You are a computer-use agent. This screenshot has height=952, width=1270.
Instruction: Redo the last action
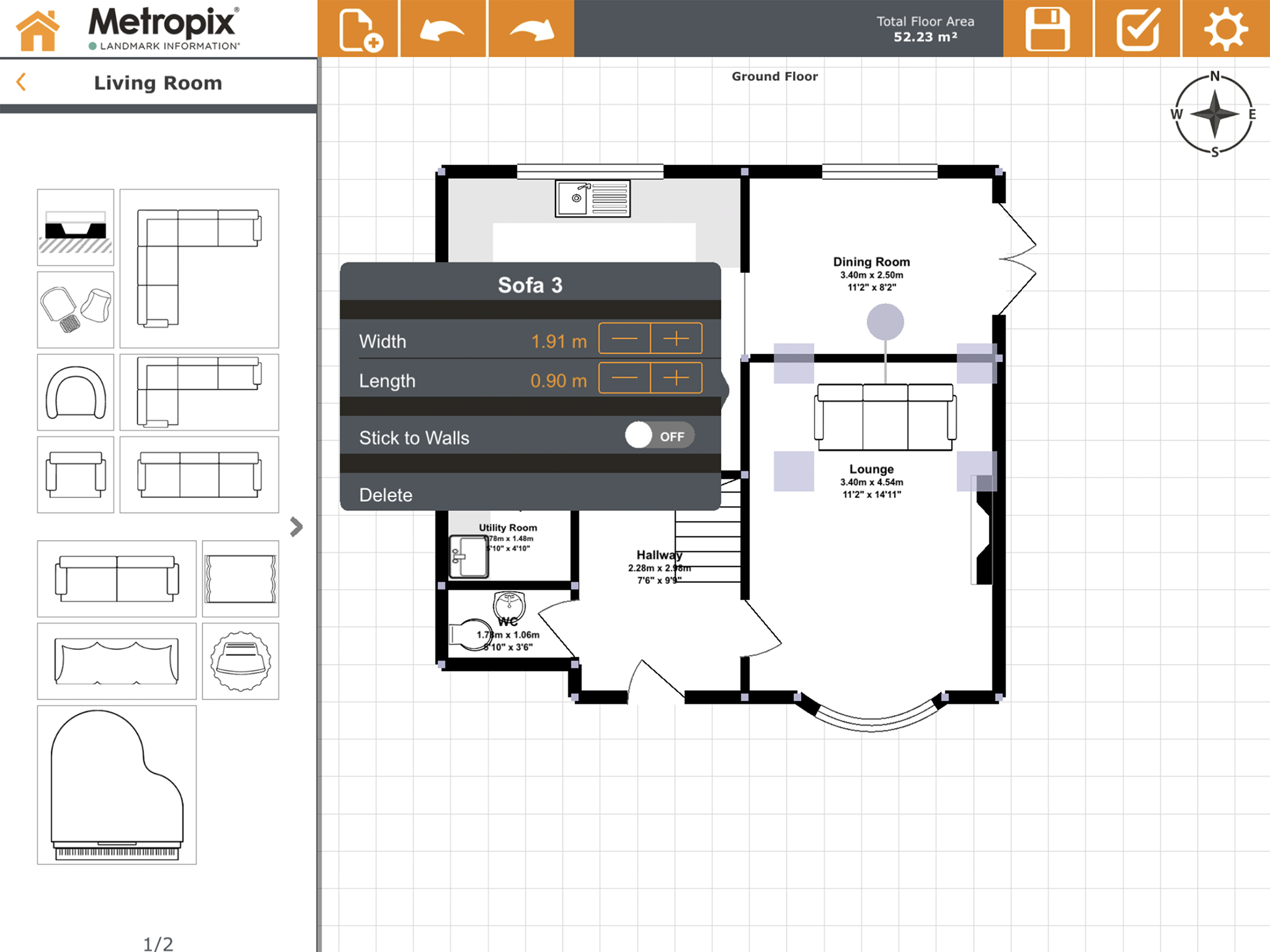531,29
